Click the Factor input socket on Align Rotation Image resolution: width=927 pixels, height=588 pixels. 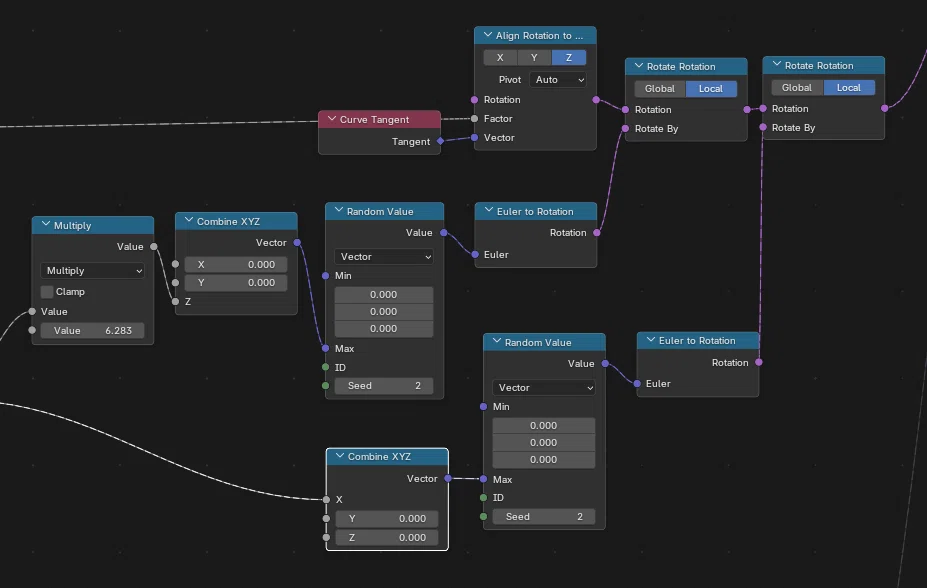coord(474,119)
